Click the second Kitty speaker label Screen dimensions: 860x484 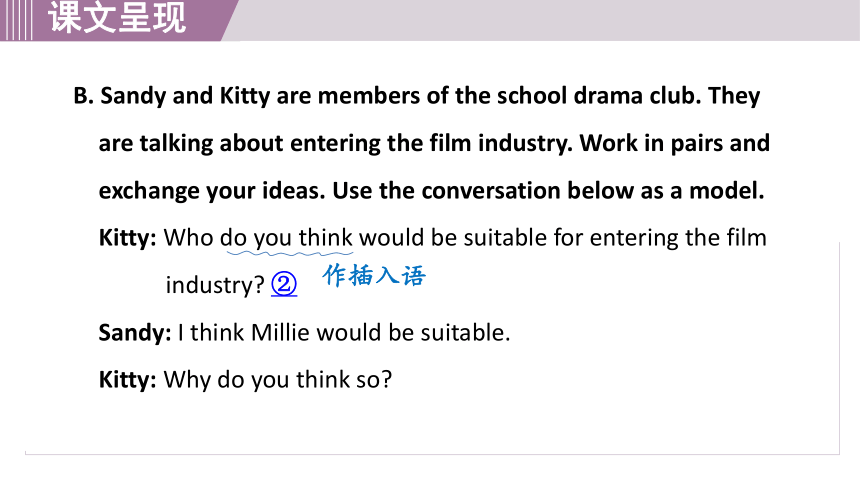[127, 380]
